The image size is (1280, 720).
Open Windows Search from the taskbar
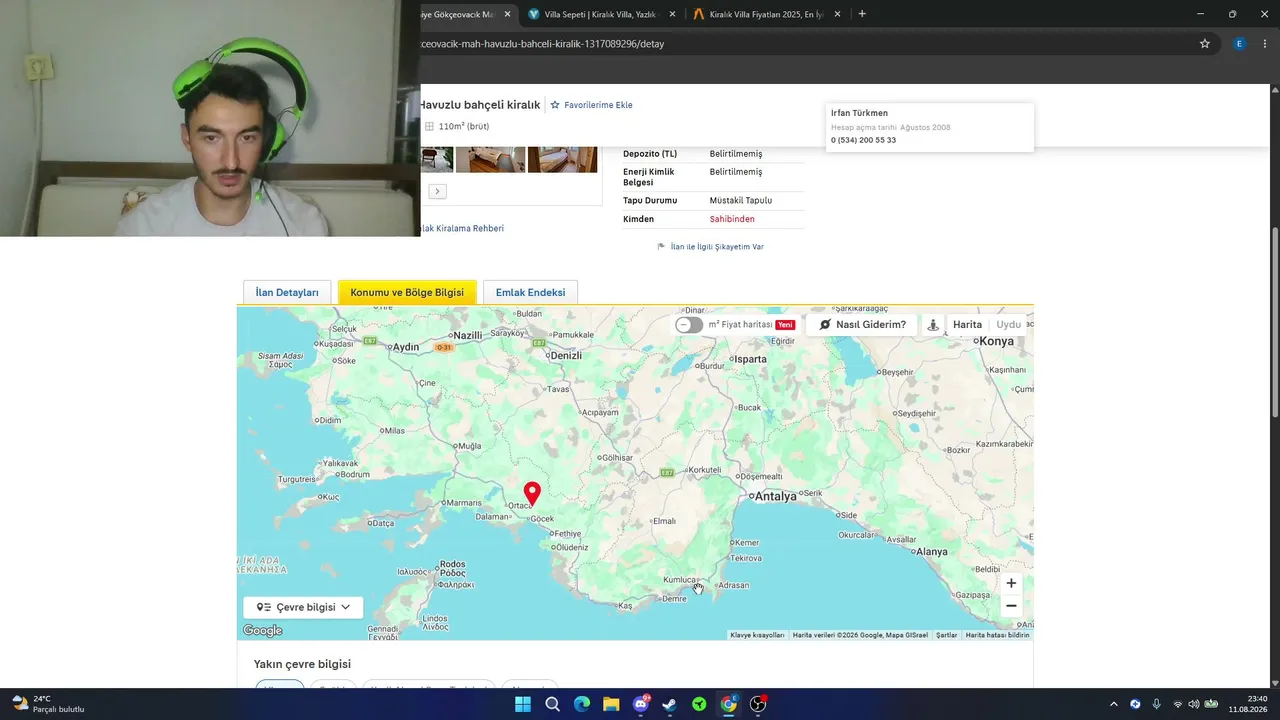tap(552, 704)
